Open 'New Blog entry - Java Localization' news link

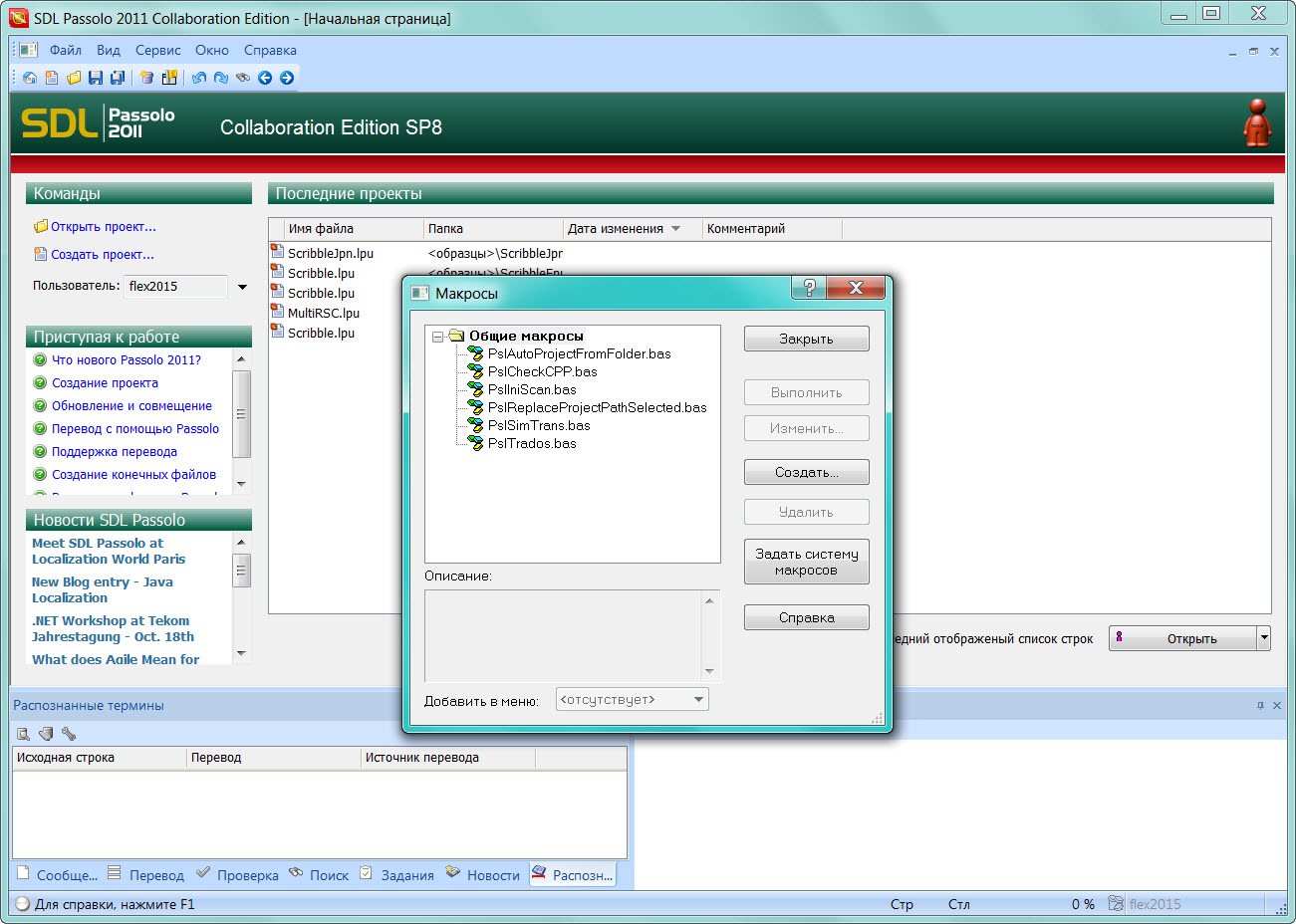pos(102,589)
